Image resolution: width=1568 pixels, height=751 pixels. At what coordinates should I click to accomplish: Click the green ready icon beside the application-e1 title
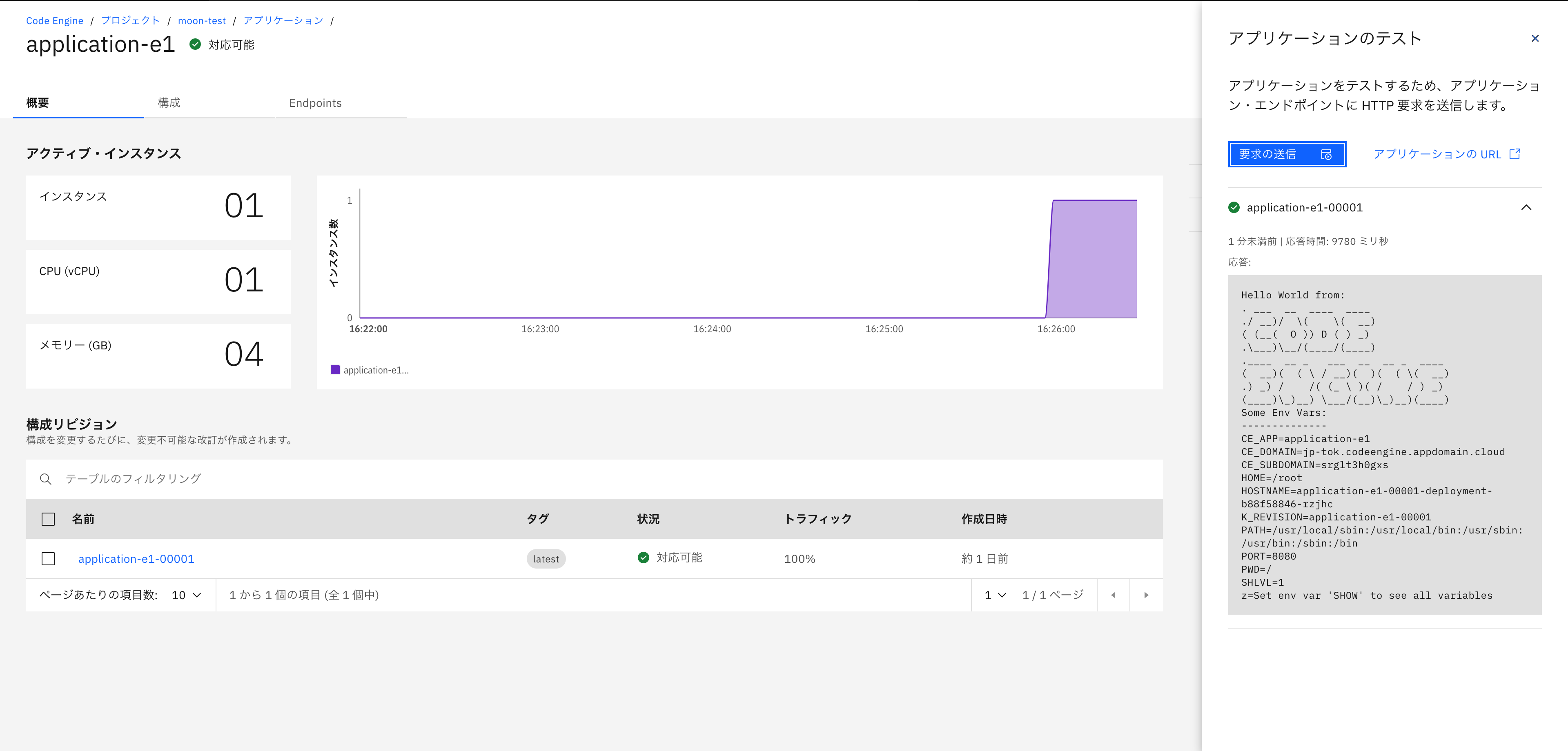[x=196, y=44]
